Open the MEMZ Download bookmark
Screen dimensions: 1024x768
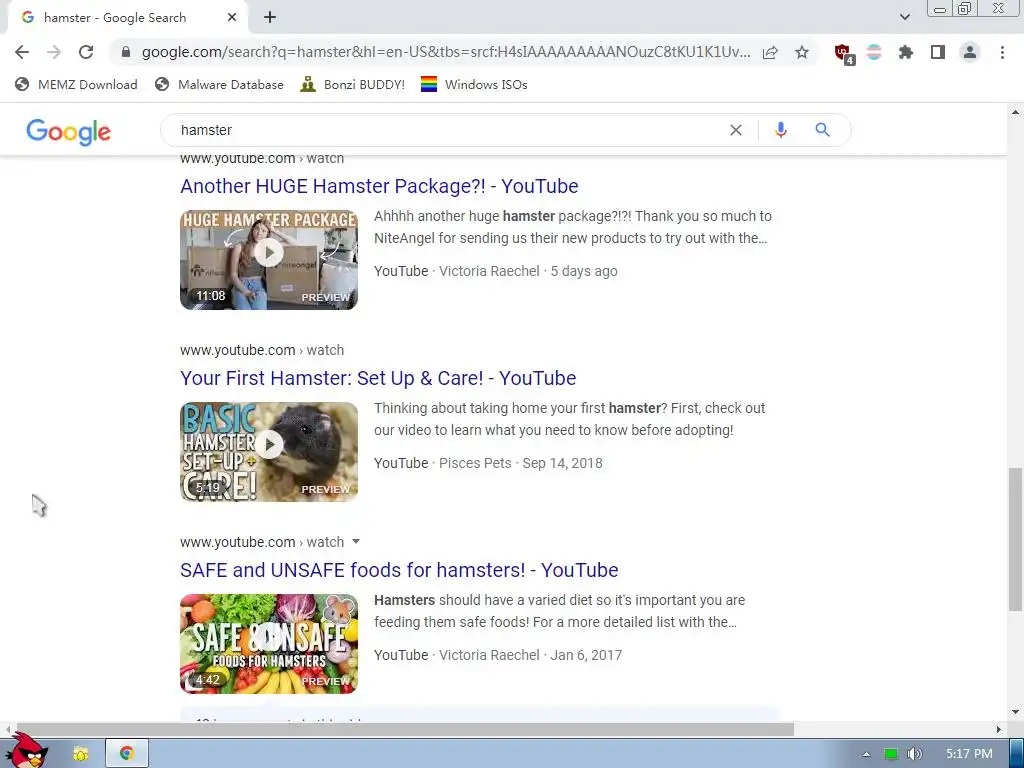point(76,84)
